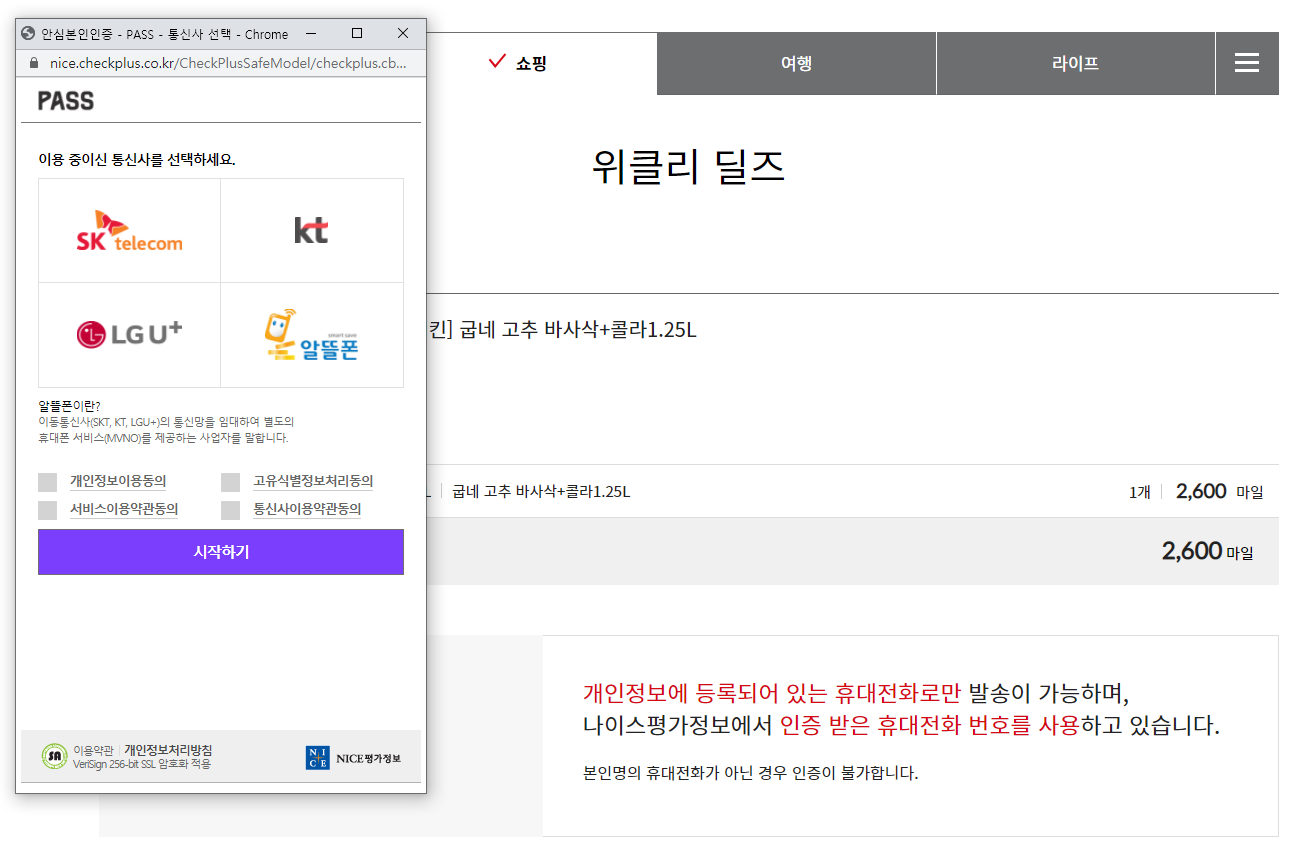Open the 개인정보이용동의 terms link

[x=118, y=481]
